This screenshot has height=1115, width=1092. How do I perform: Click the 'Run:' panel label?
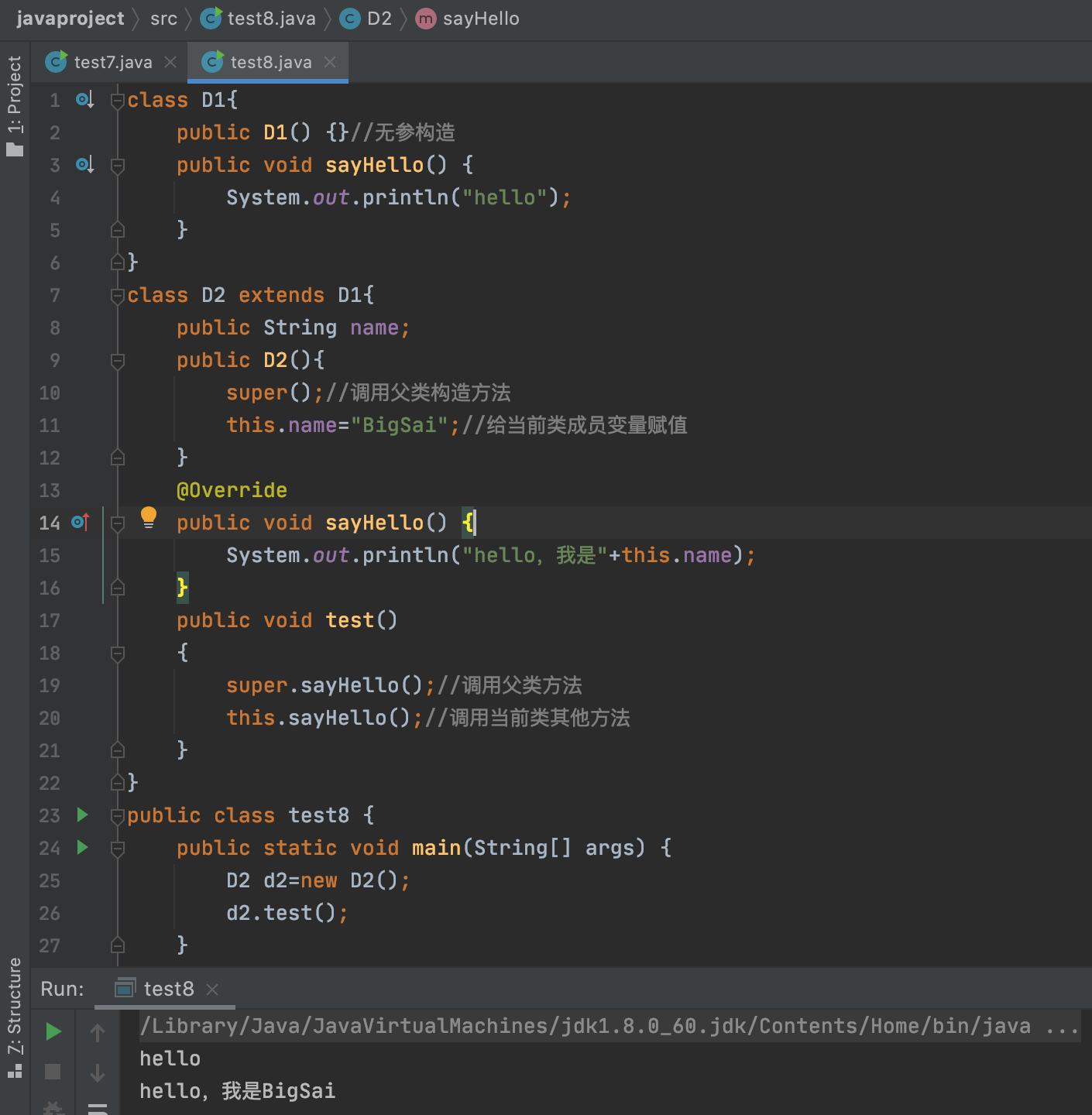point(62,989)
